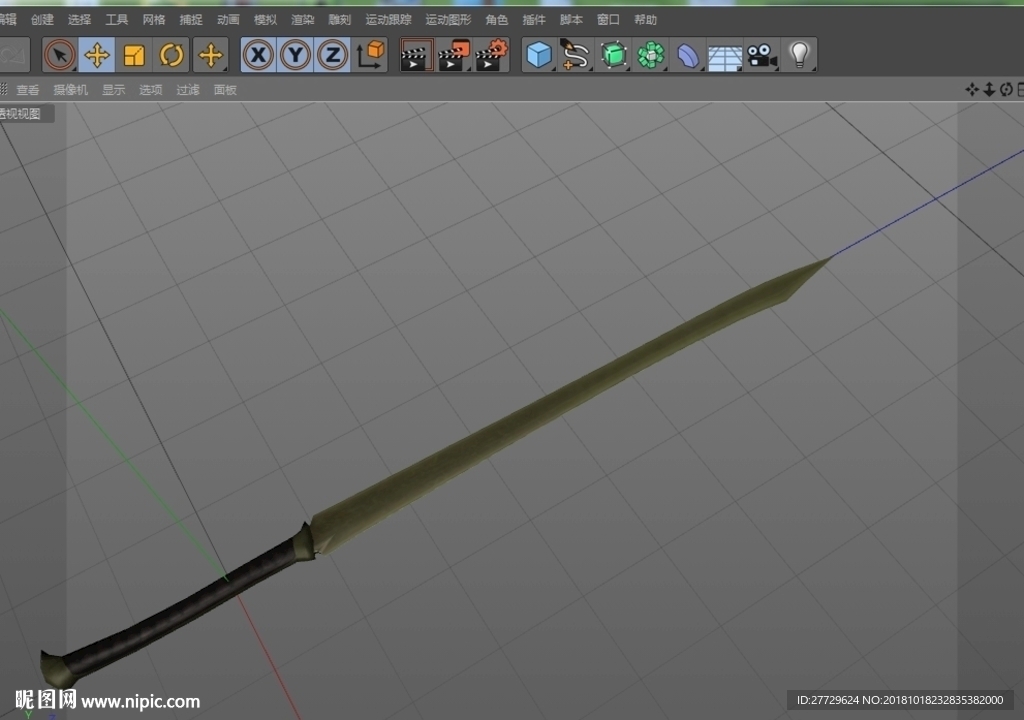Open the spline pen tool
The height and width of the screenshot is (720, 1024).
tap(575, 55)
